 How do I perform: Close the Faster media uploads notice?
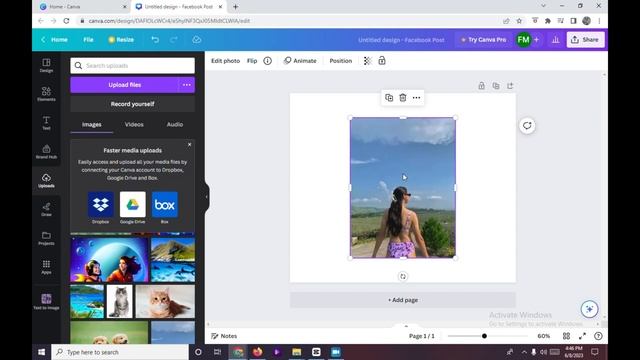pyautogui.click(x=189, y=144)
